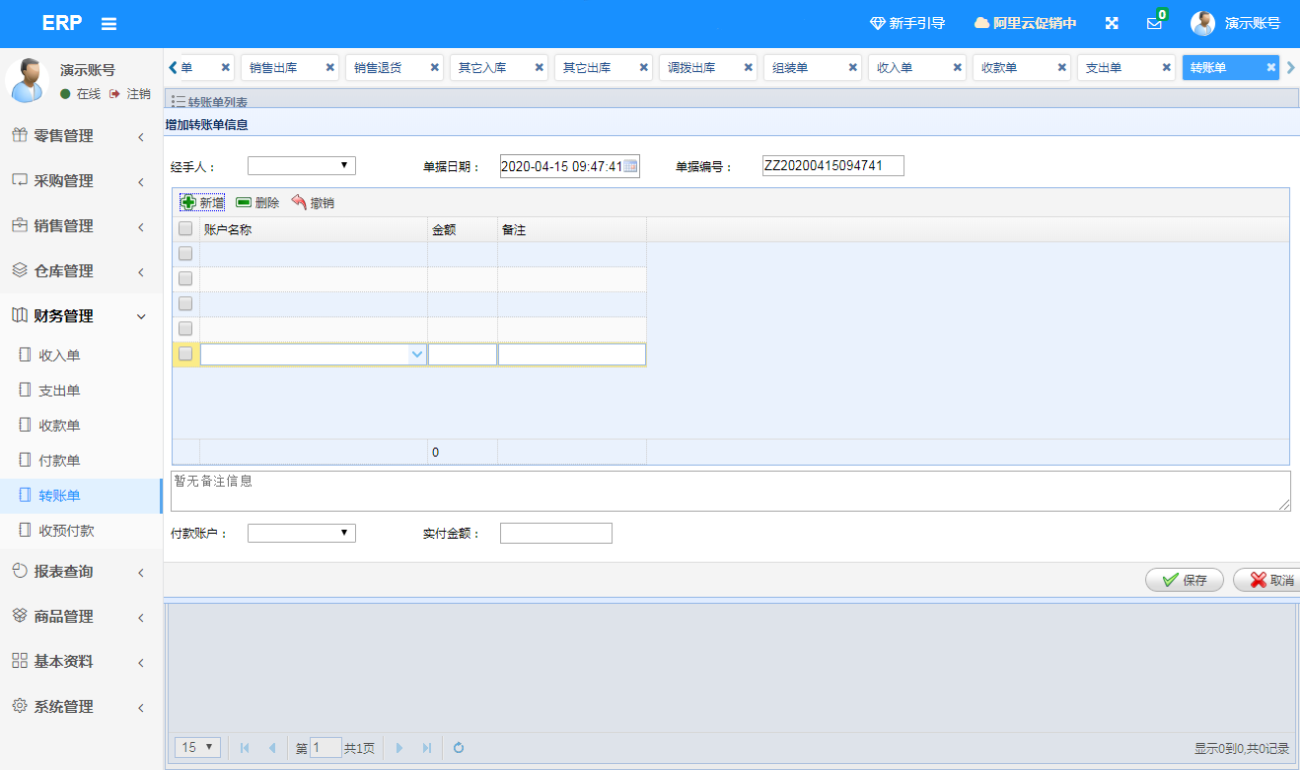Open the mail notifications icon
The height and width of the screenshot is (770, 1300).
coord(1154,24)
